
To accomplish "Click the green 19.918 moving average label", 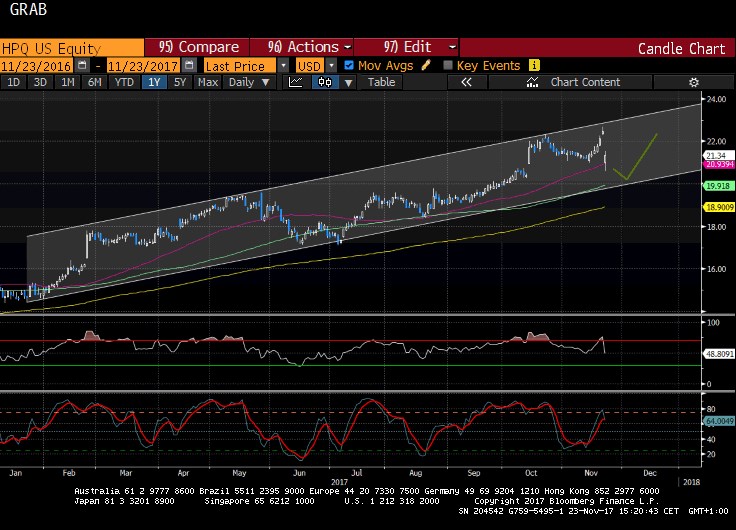I will (x=718, y=186).
